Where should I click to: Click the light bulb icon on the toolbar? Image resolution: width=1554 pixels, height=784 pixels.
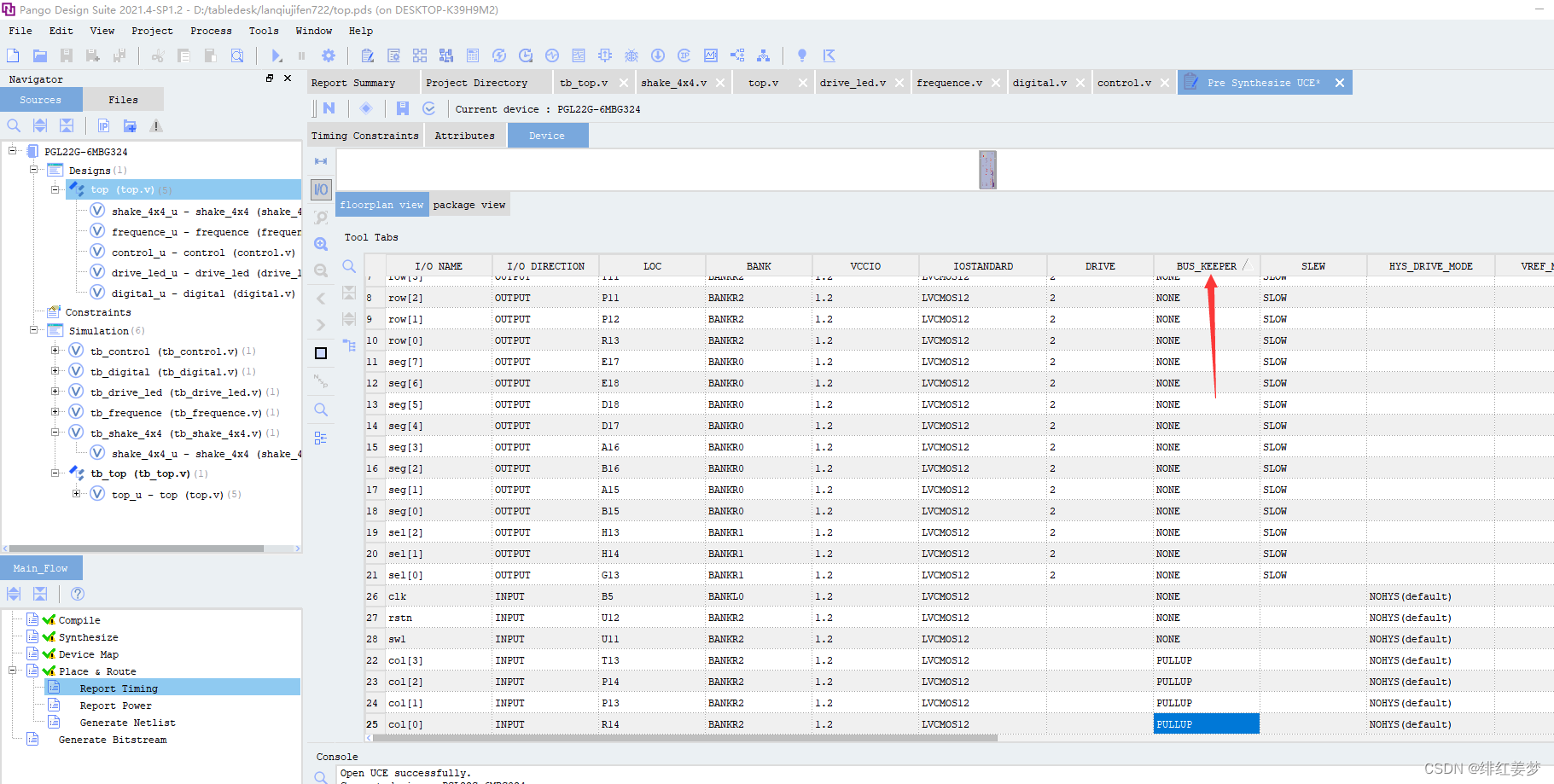(801, 55)
